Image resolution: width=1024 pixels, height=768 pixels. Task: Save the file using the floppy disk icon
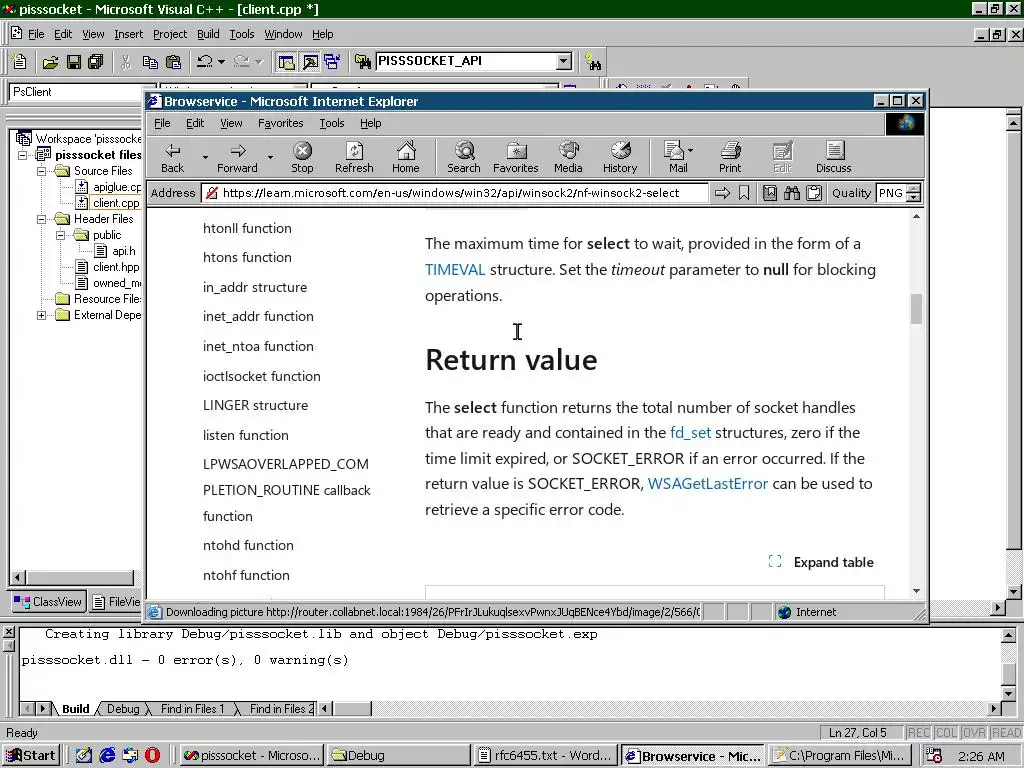coord(74,62)
